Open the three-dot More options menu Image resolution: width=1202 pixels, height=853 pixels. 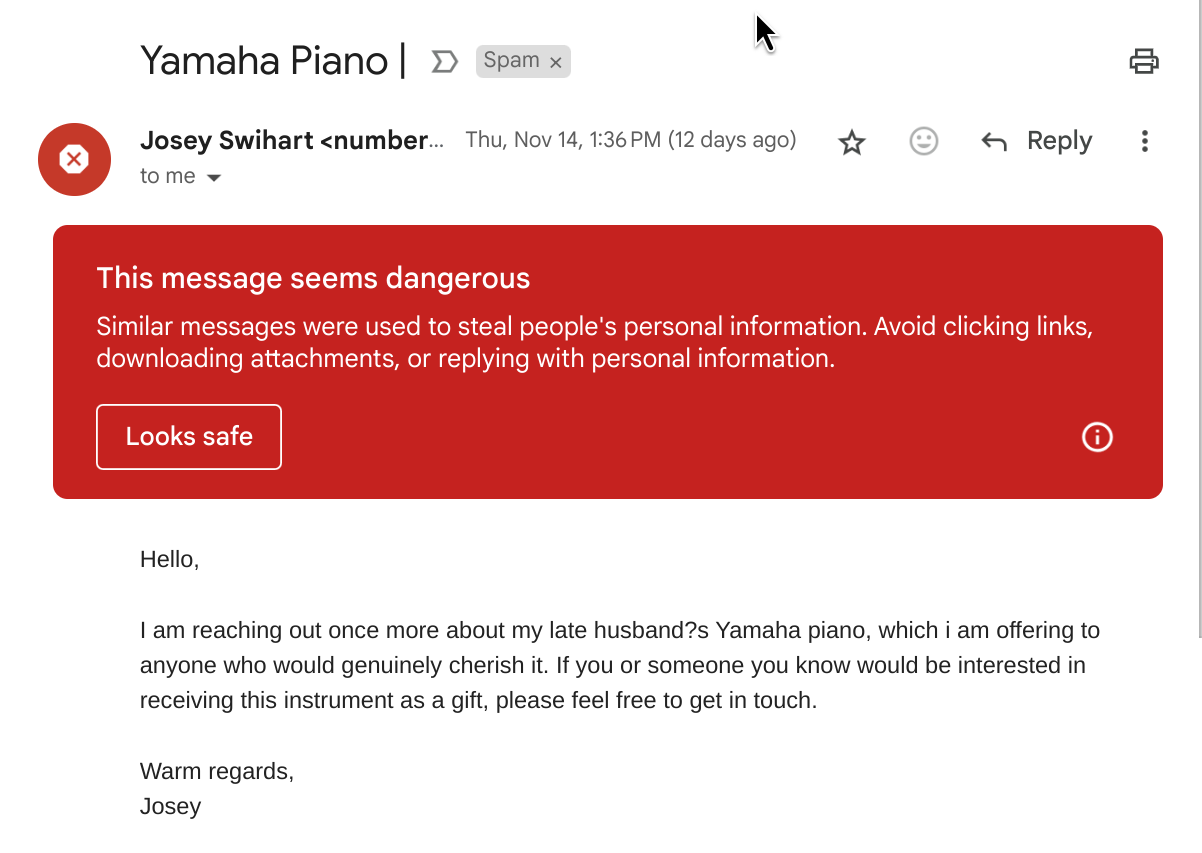pos(1145,142)
